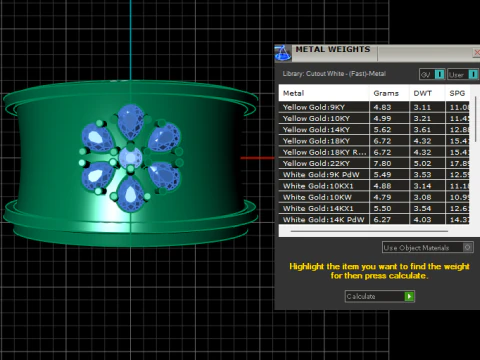Viewport: 480px width, 360px height.
Task: Click the vertical scrollbar of metals list
Action: tap(475, 120)
